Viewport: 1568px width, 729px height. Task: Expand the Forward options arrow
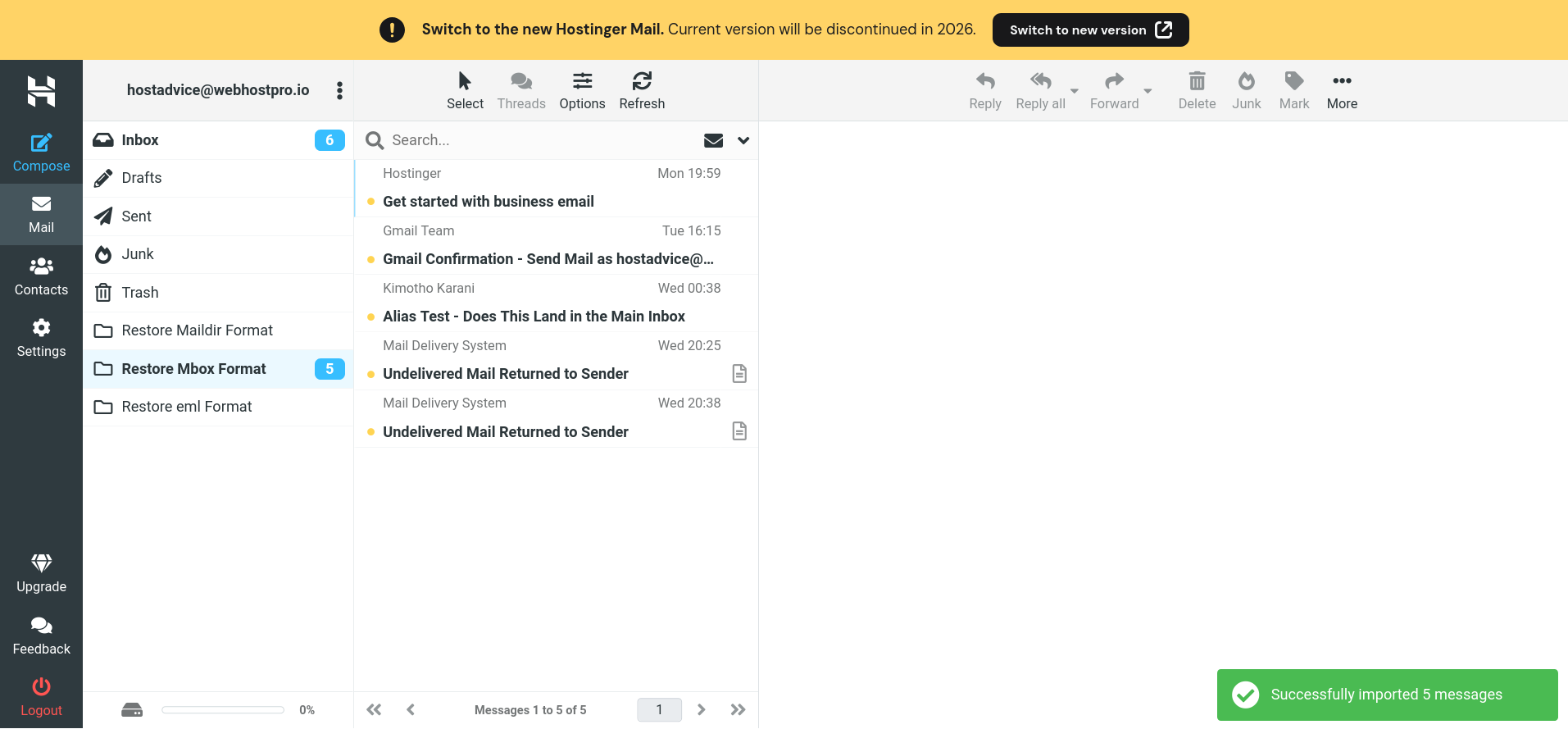(x=1148, y=91)
